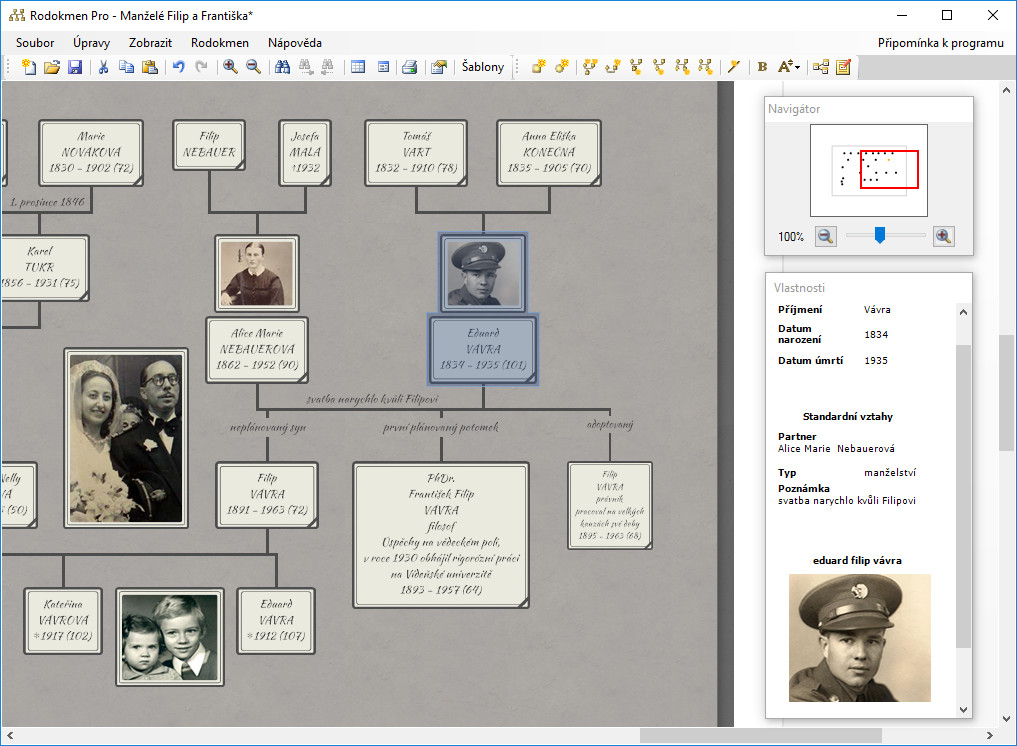Open the Úpravy menu
Screen dimensions: 1017x746
tap(91, 43)
